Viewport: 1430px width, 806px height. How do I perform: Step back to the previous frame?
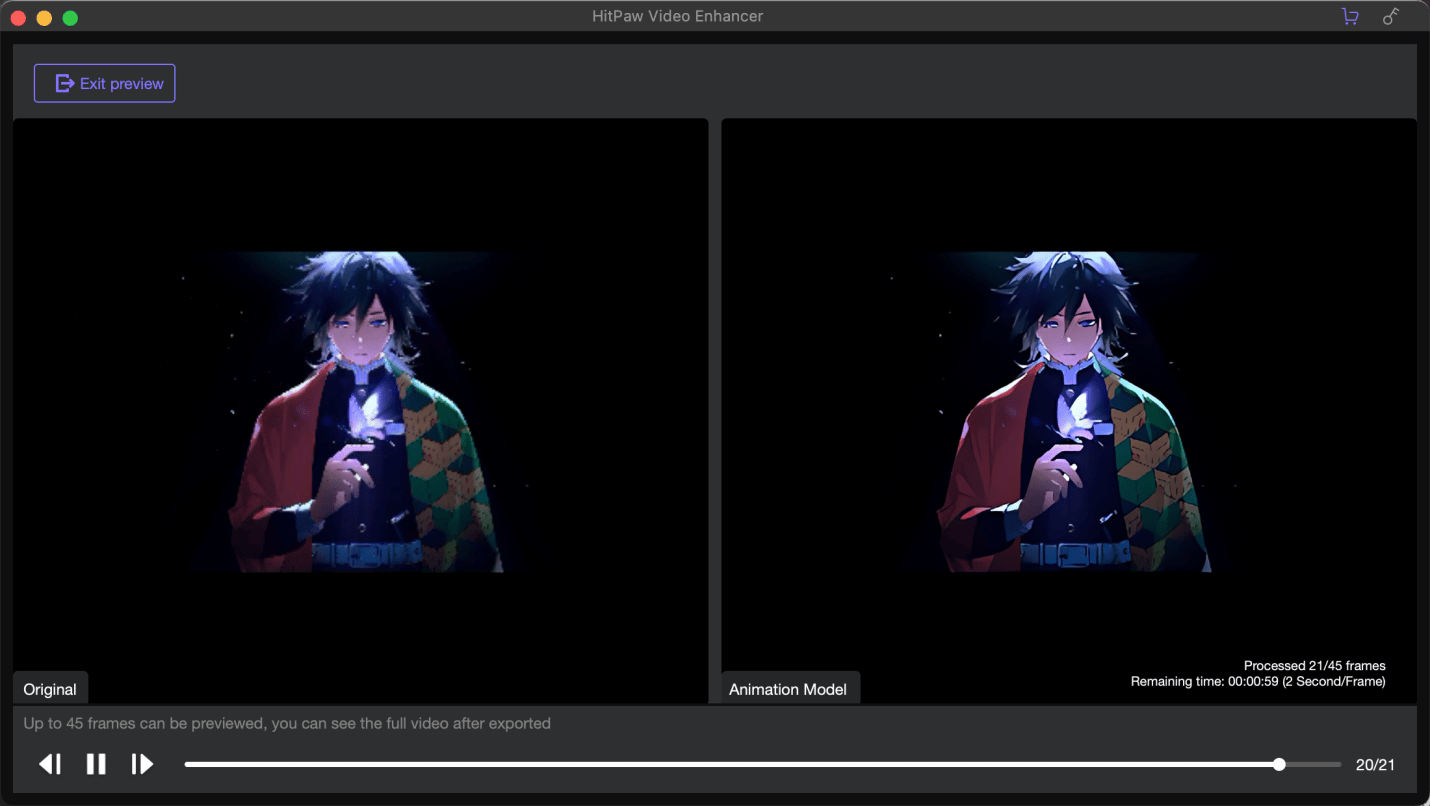[x=50, y=764]
